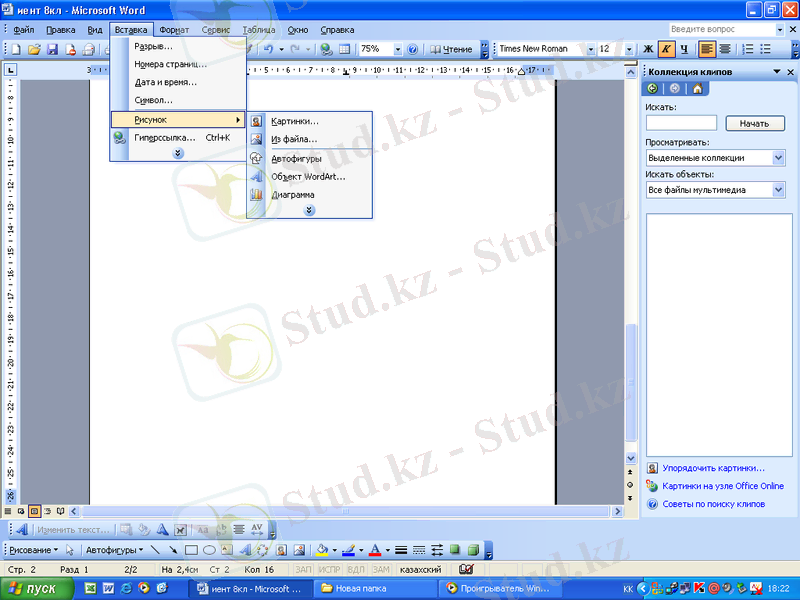
Task: Open the 'Все файлы мультимедиа' dropdown
Action: [778, 190]
